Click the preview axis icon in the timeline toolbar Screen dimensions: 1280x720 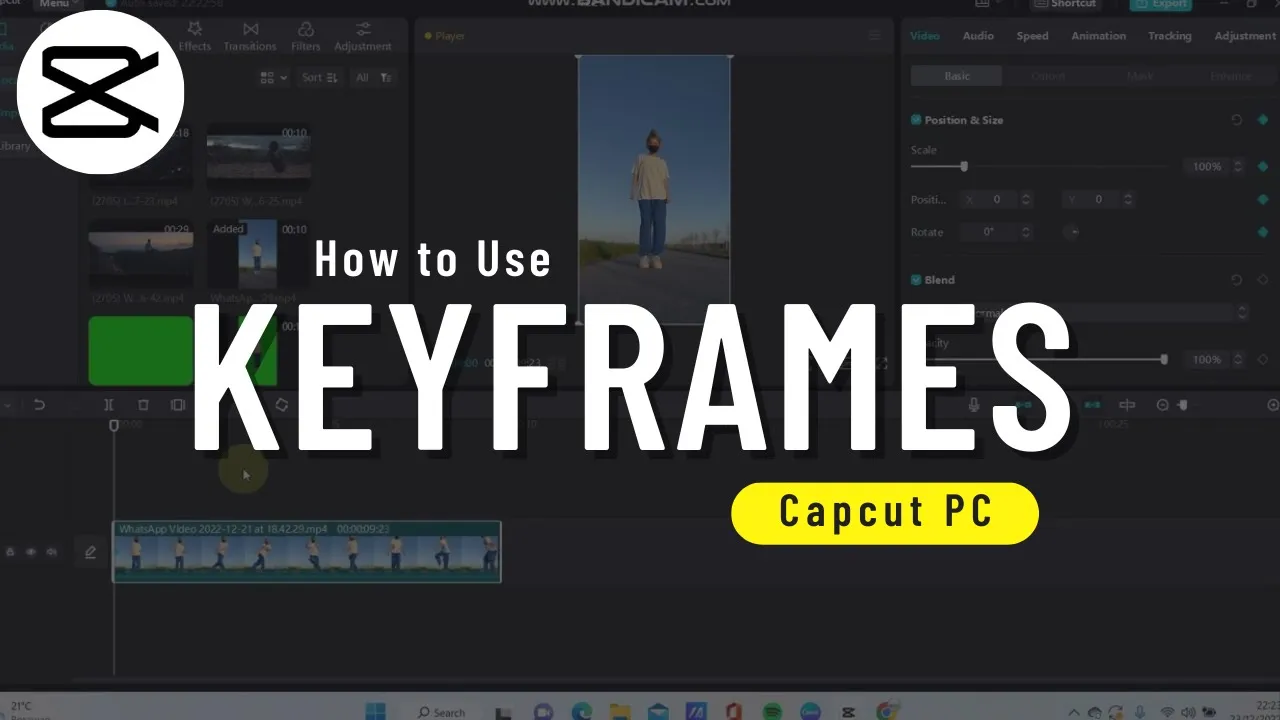point(1127,405)
